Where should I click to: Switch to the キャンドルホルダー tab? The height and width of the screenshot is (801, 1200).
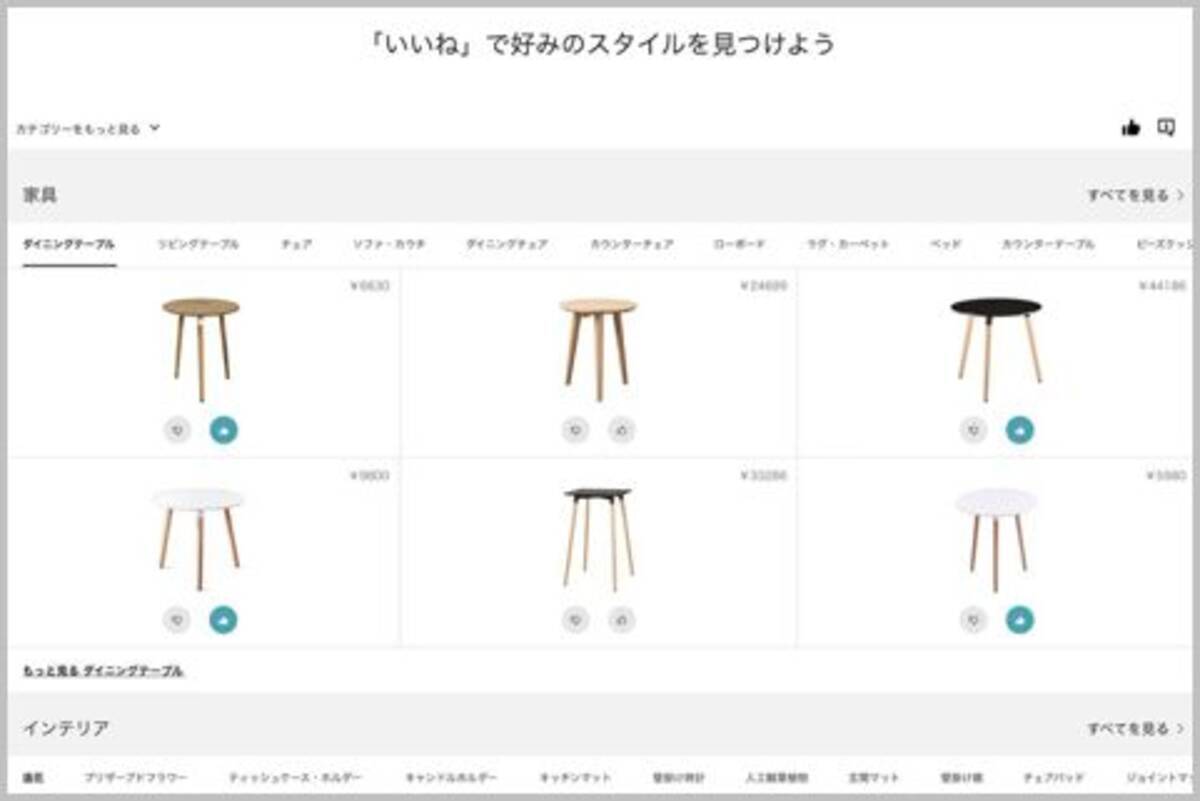[452, 777]
